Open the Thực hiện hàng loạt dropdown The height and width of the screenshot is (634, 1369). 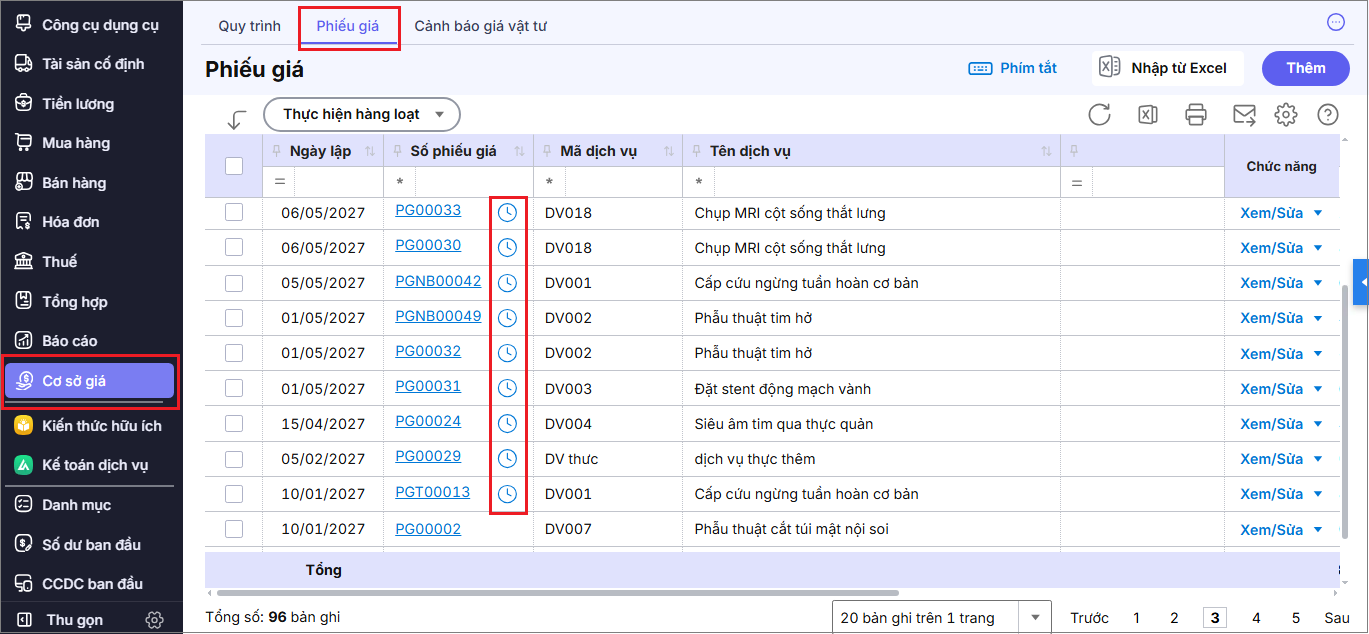(x=361, y=114)
